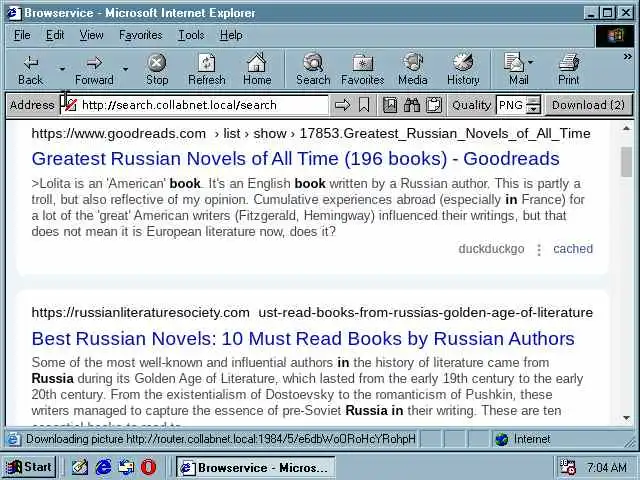Screen dimensions: 640x480
Task: Click the Internet zone globe in the status bar
Action: point(501,439)
